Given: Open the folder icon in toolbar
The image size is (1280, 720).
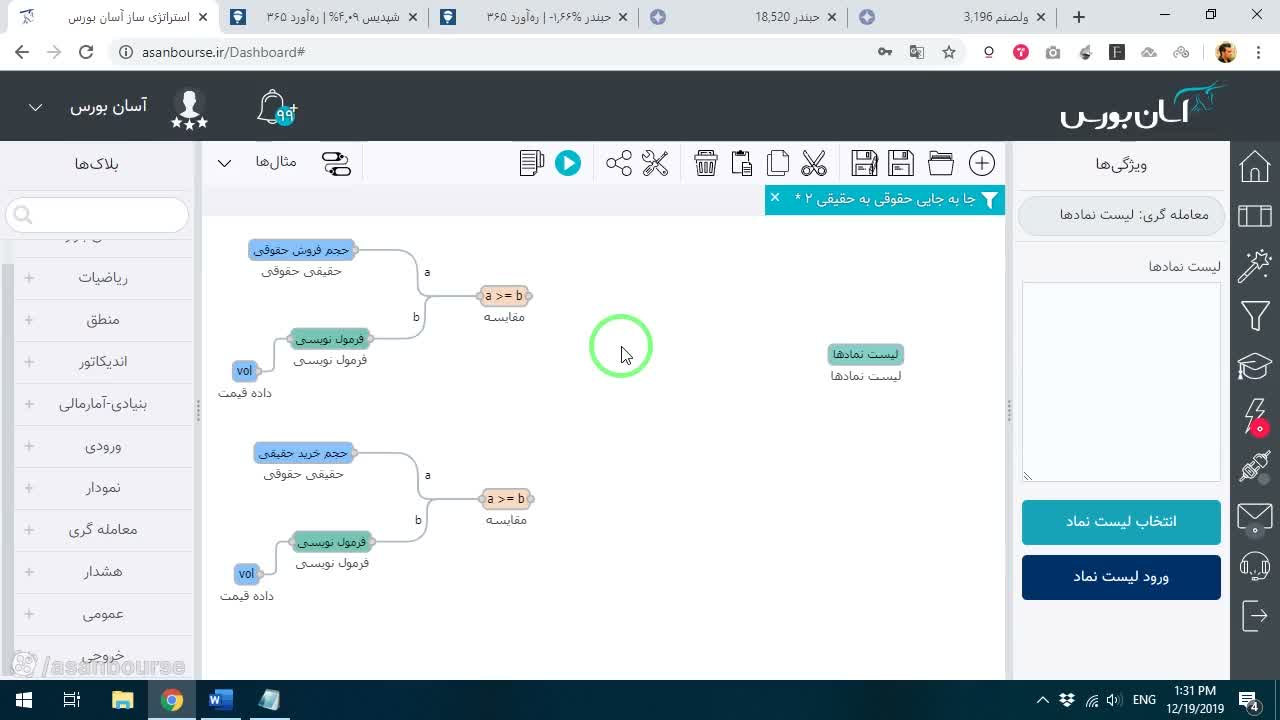Looking at the screenshot, I should click(941, 163).
